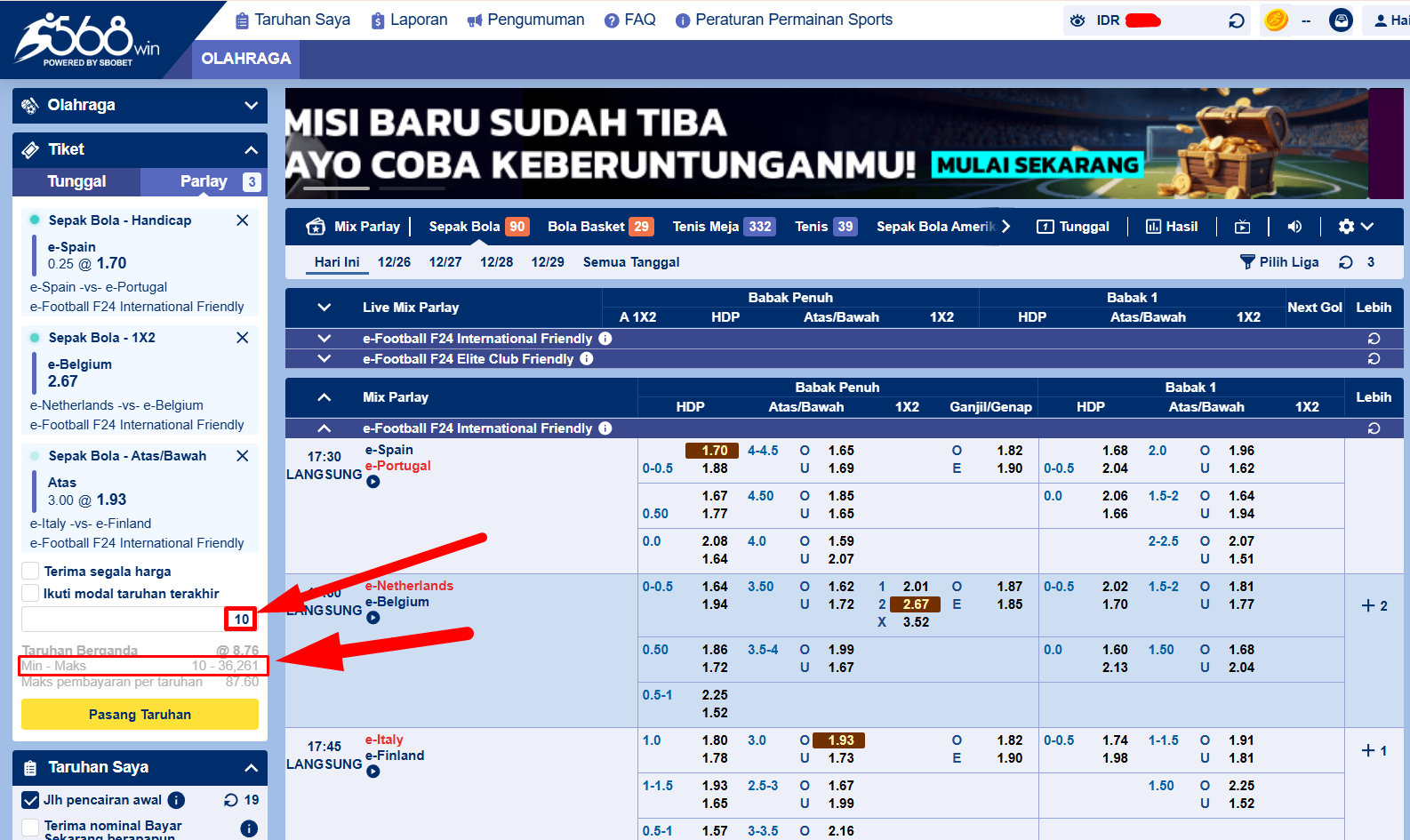Image resolution: width=1410 pixels, height=840 pixels.
Task: Collapse the Mix Parlay section
Action: [324, 397]
